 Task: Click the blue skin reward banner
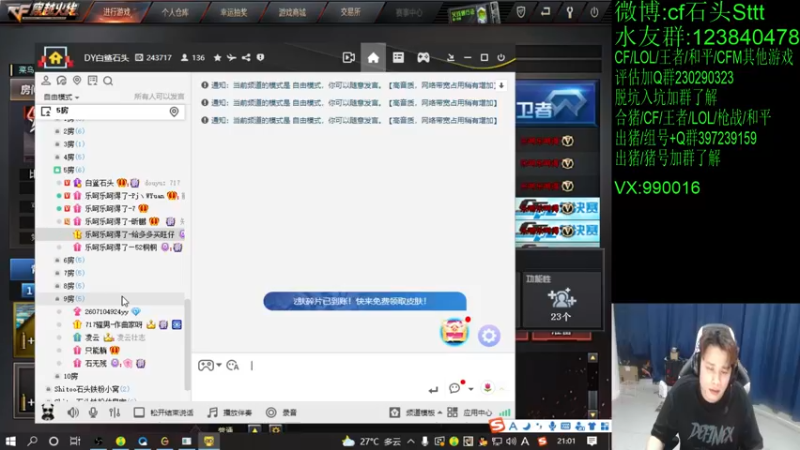tap(365, 301)
